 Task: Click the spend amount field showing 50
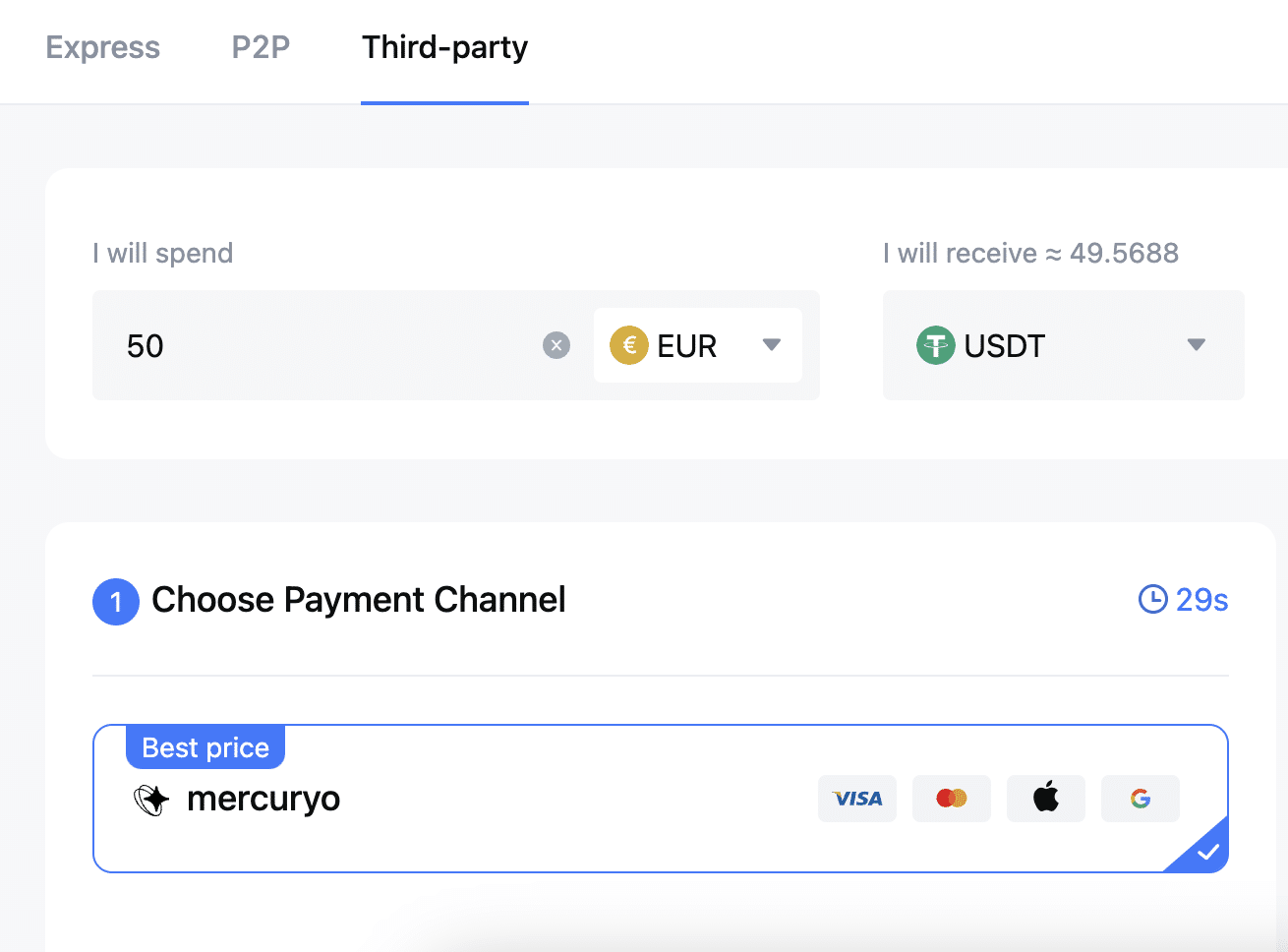click(324, 345)
